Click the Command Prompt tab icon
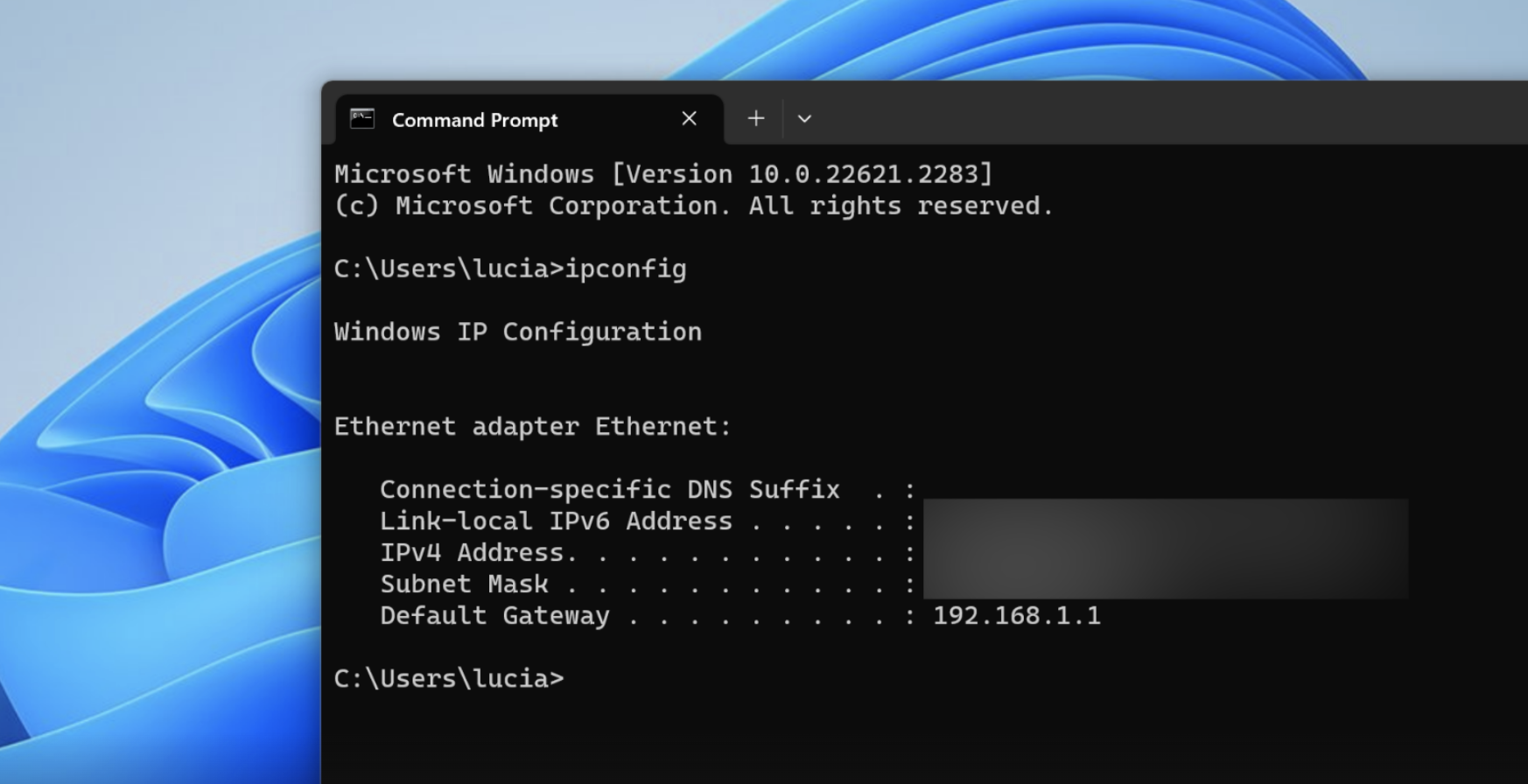Image resolution: width=1528 pixels, height=784 pixels. click(x=362, y=119)
